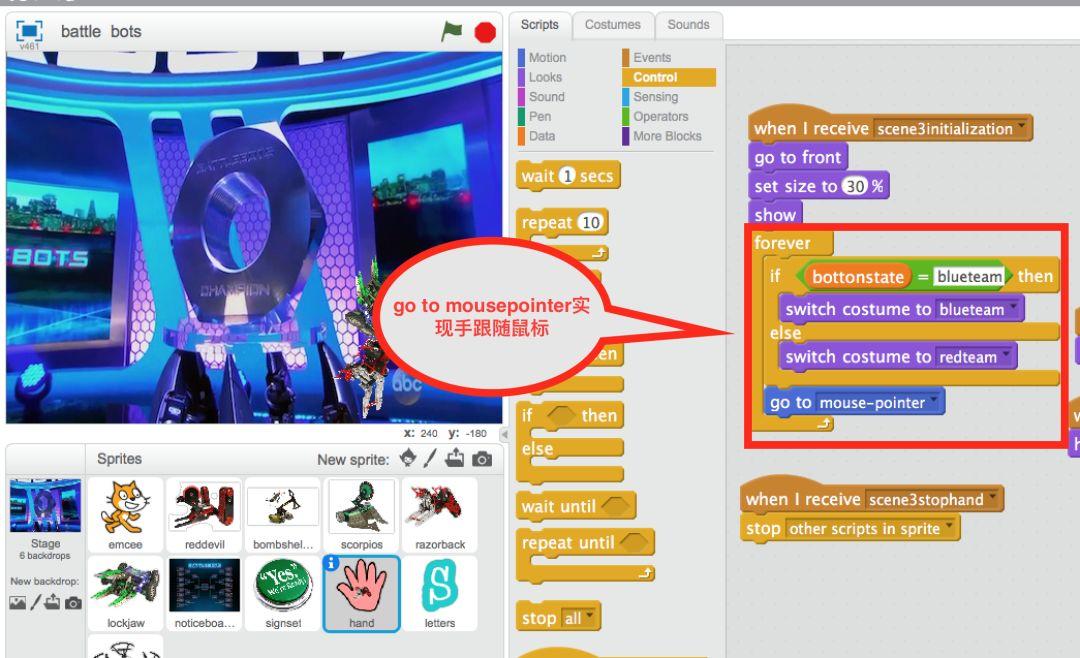Create a new sprite from camera
Image resolution: width=1080 pixels, height=658 pixels.
pyautogui.click(x=482, y=459)
